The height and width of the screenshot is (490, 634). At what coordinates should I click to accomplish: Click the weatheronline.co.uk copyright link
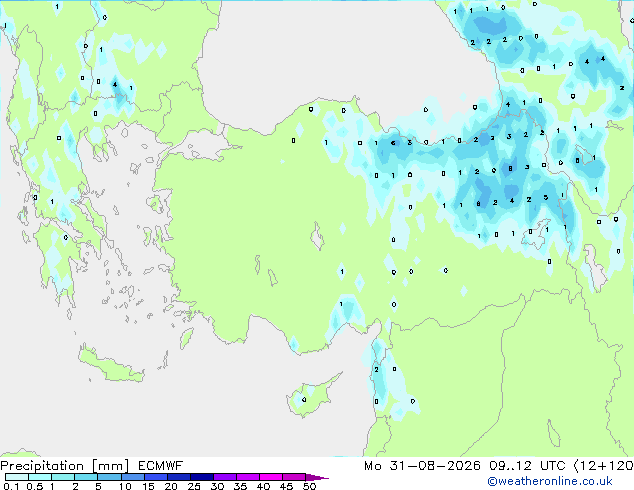pyautogui.click(x=550, y=481)
